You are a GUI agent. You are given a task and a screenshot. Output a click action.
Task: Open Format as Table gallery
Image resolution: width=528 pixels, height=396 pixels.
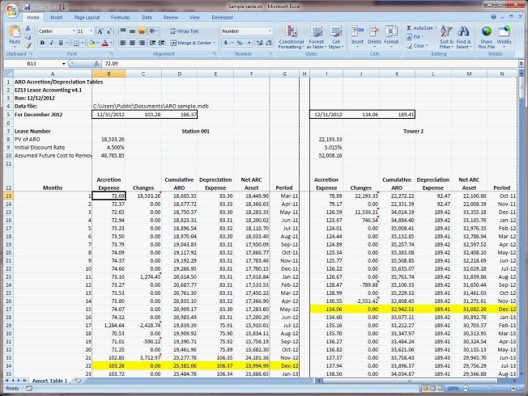click(316, 37)
